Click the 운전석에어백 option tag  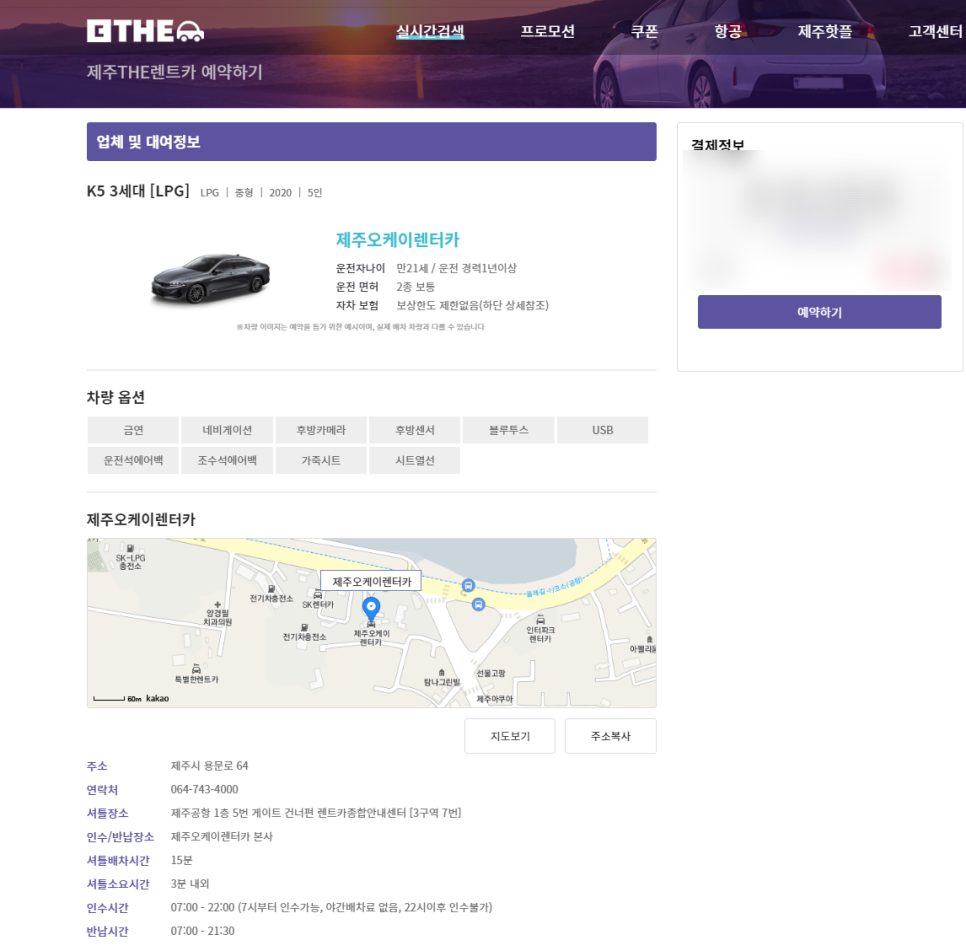133,460
